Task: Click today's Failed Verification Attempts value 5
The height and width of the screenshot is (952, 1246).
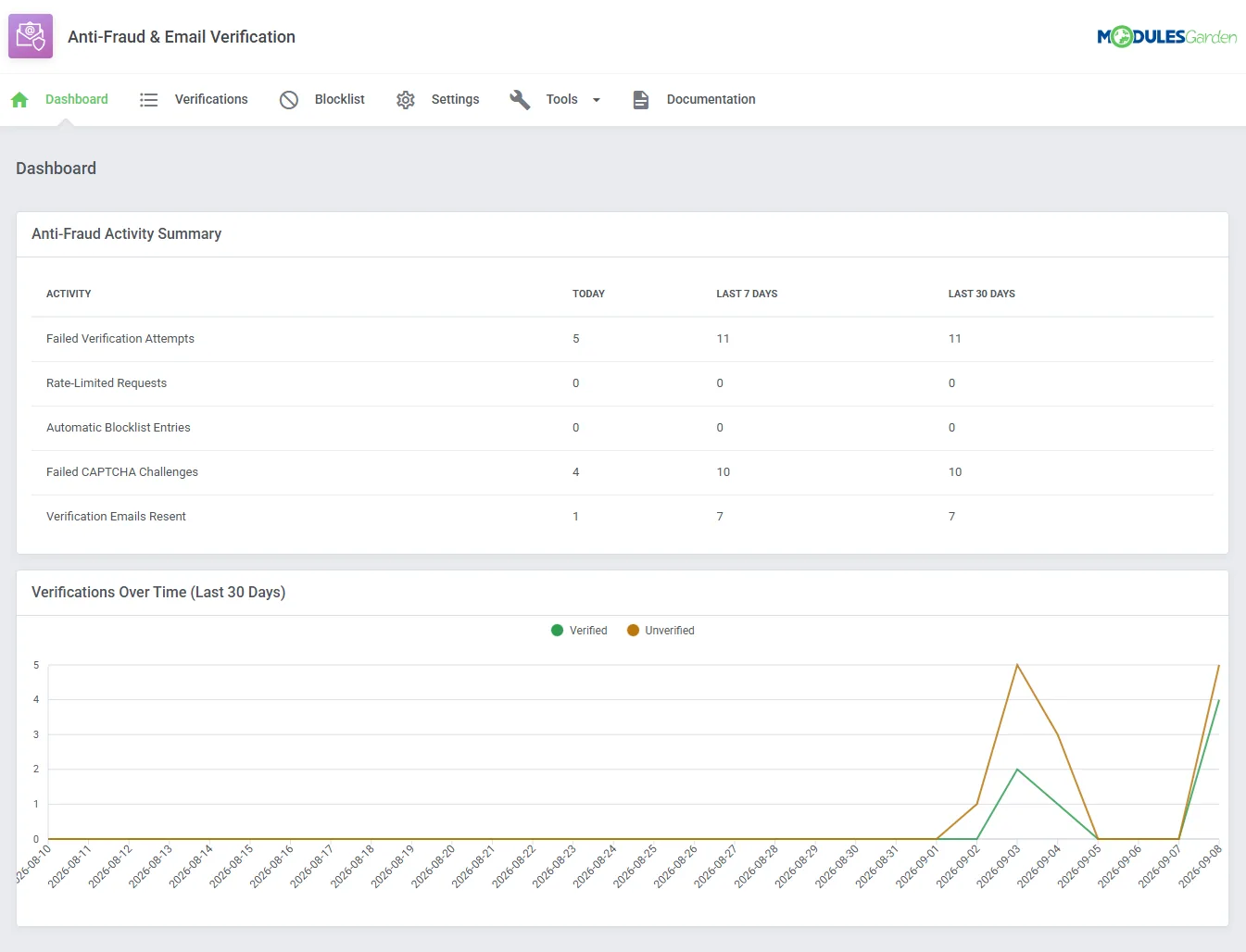Action: point(576,339)
